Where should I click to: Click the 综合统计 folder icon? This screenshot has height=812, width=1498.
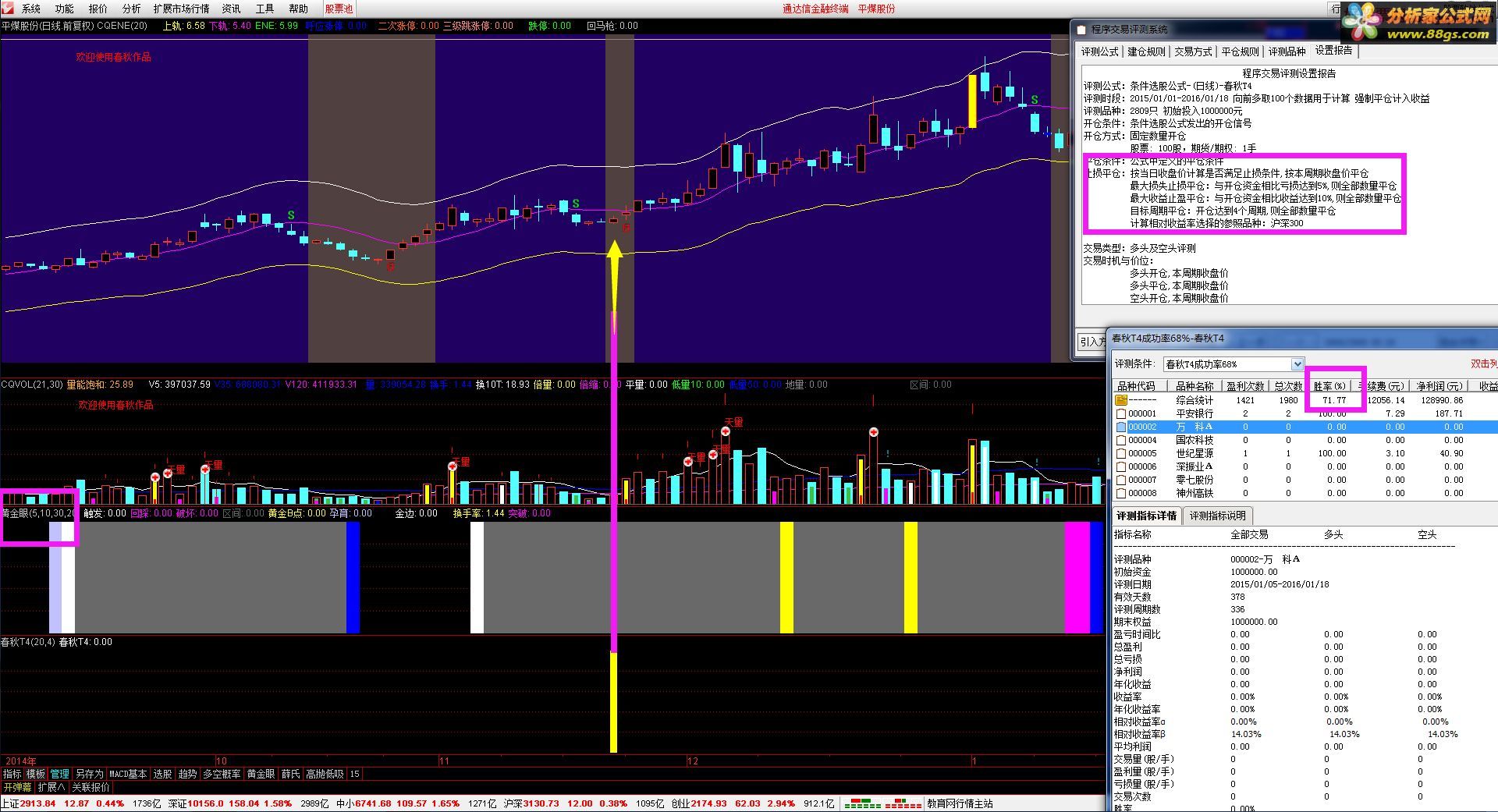pos(1121,400)
